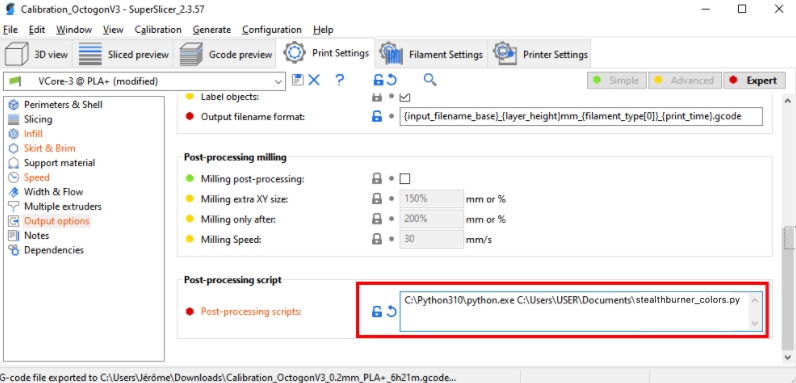Click the scripts box down scroll arrow
This screenshot has width=796, height=383.
(x=754, y=324)
